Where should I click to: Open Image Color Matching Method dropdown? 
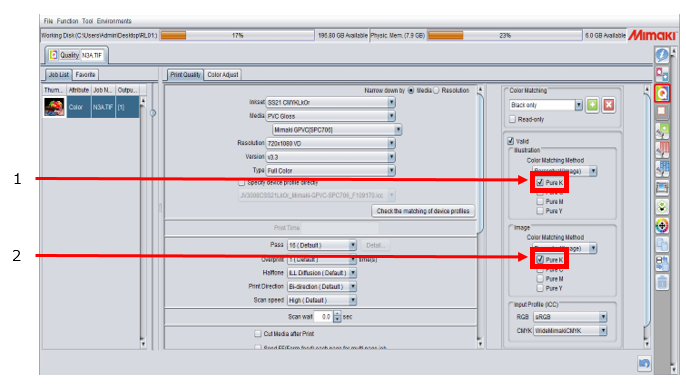[x=564, y=248]
